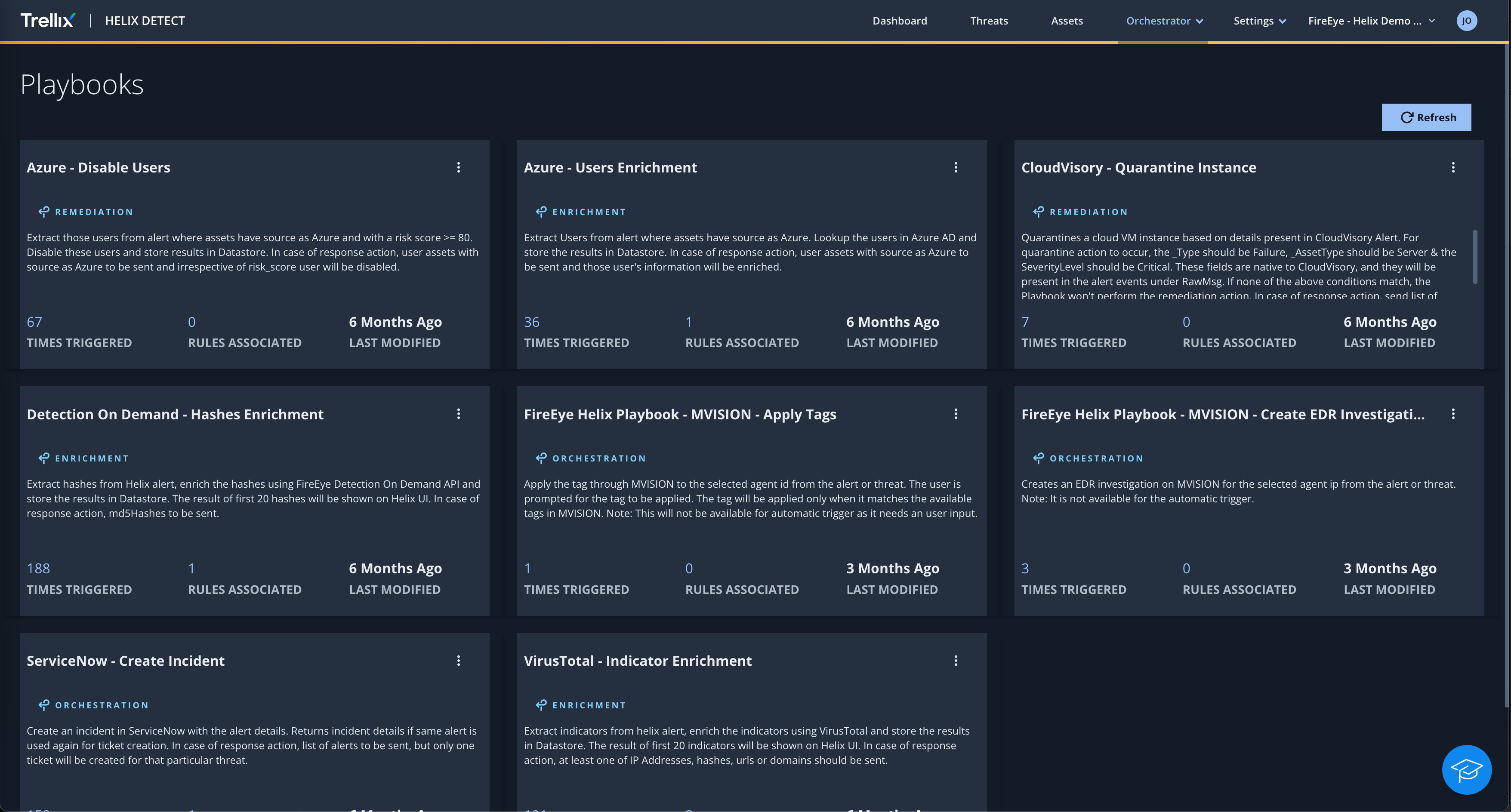Click the Remediation icon on CloudVisory card
The image size is (1511, 812).
(1039, 212)
